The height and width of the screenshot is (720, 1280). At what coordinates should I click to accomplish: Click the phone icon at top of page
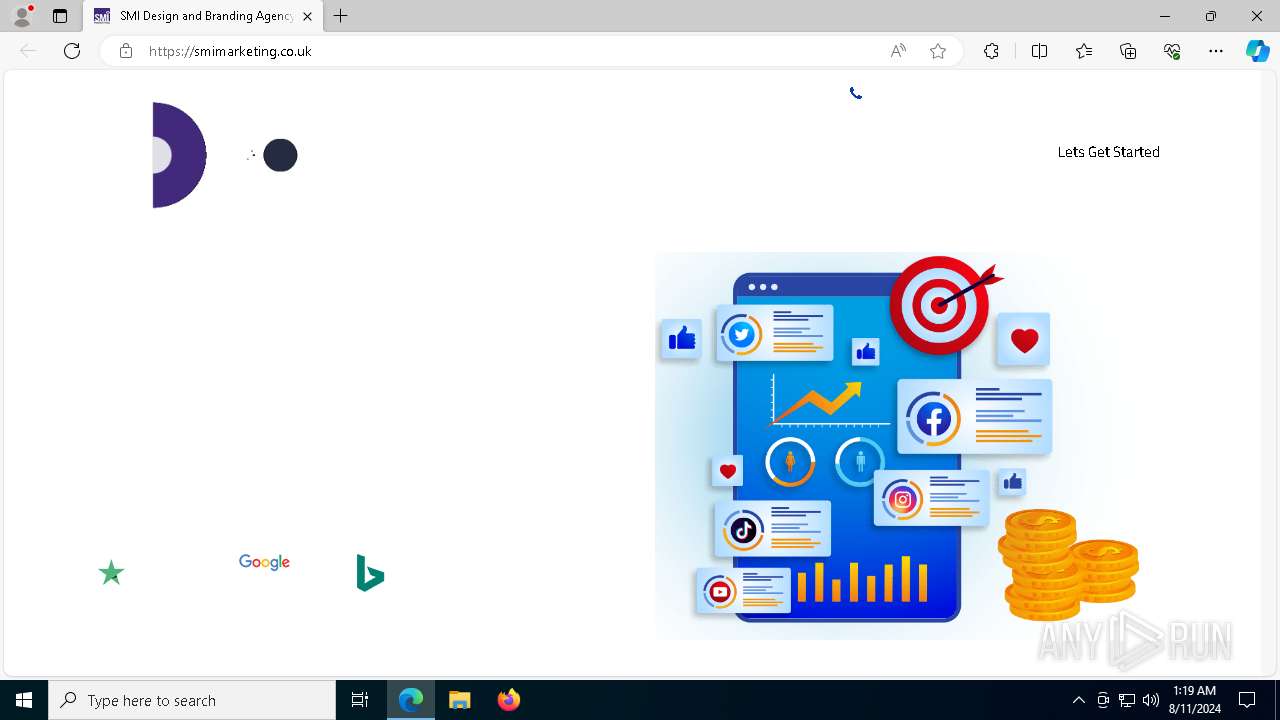tap(856, 93)
